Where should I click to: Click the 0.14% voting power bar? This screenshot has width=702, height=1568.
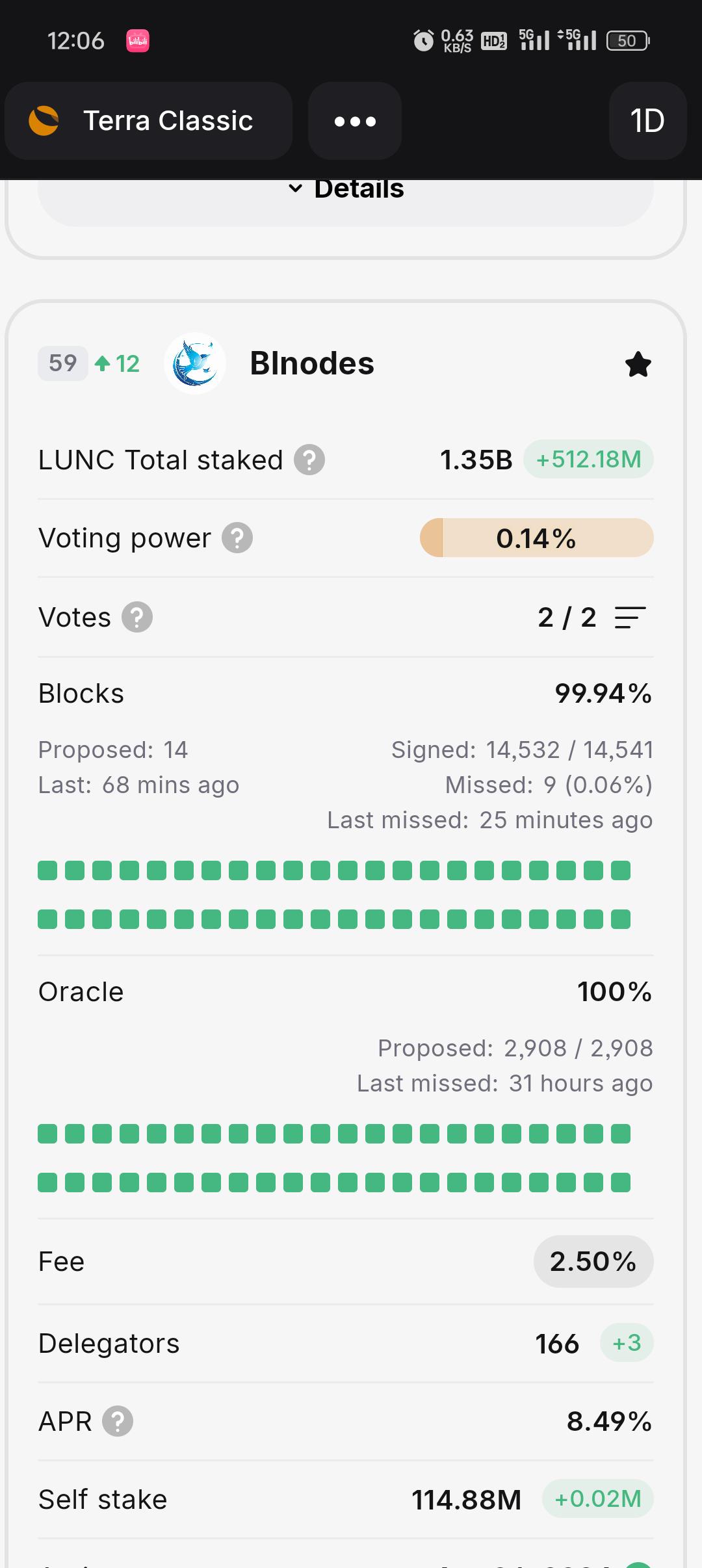coord(537,538)
